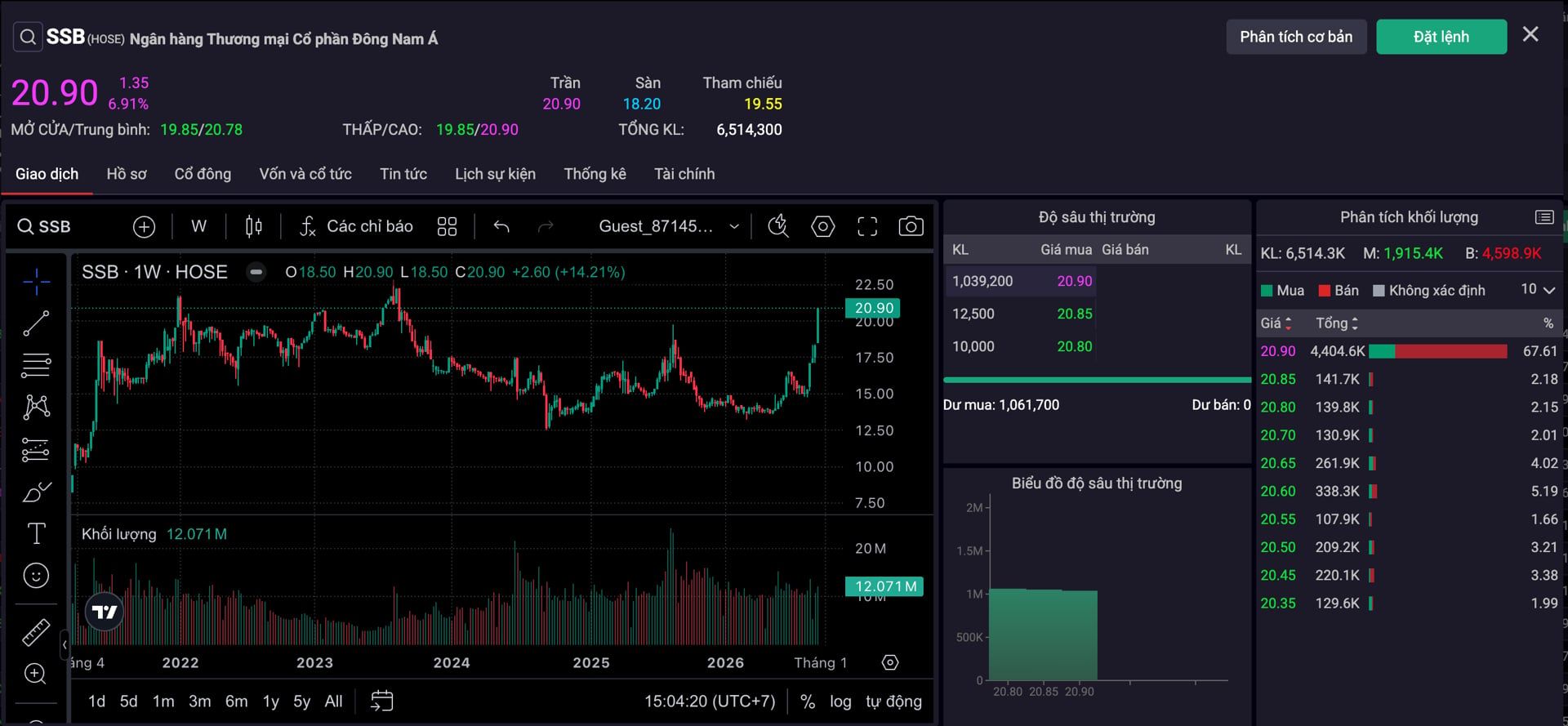Screen dimensions: 1568x726
Task: Select the brush drawing tool
Action: [36, 492]
